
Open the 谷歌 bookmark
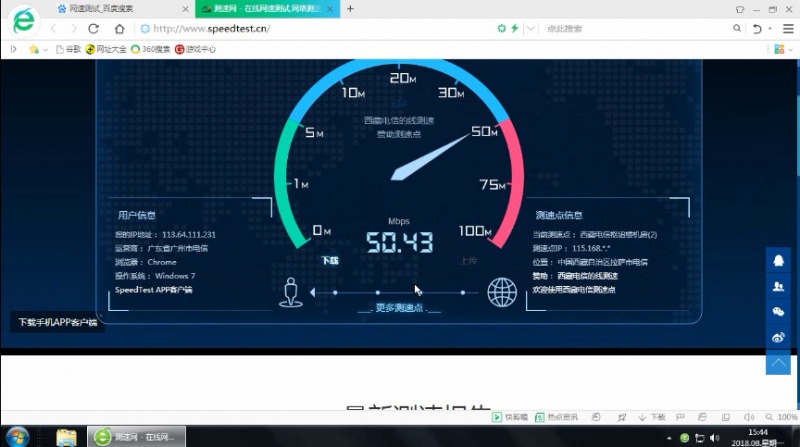click(69, 49)
